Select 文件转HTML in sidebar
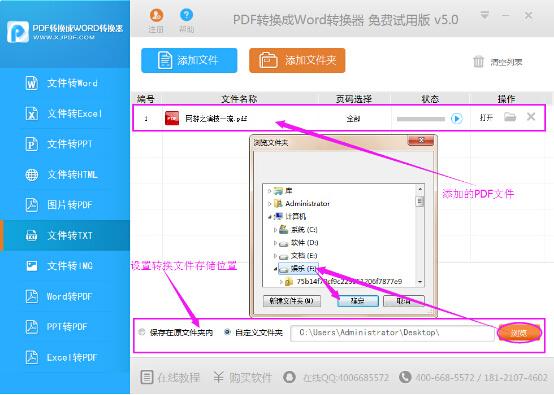Screen dimensions: 554x395 (65, 175)
